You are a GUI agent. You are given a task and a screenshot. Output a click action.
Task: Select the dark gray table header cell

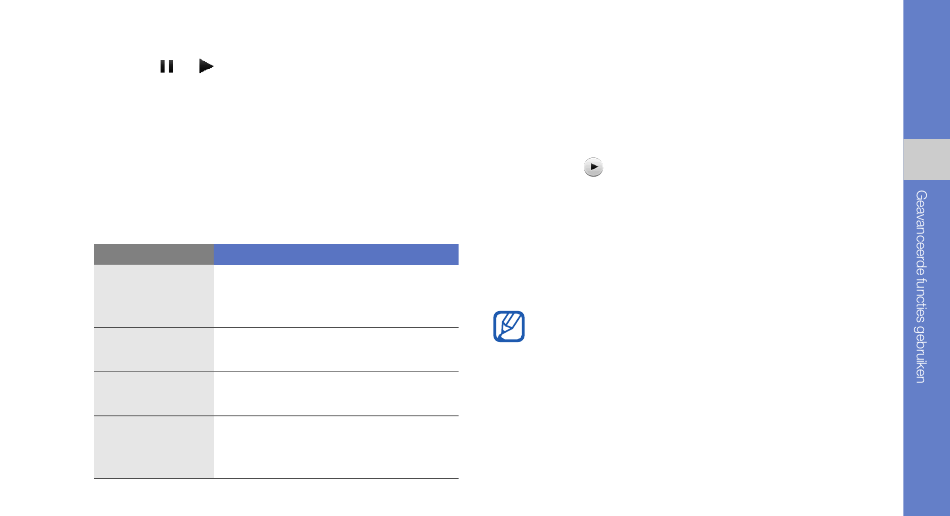154,254
